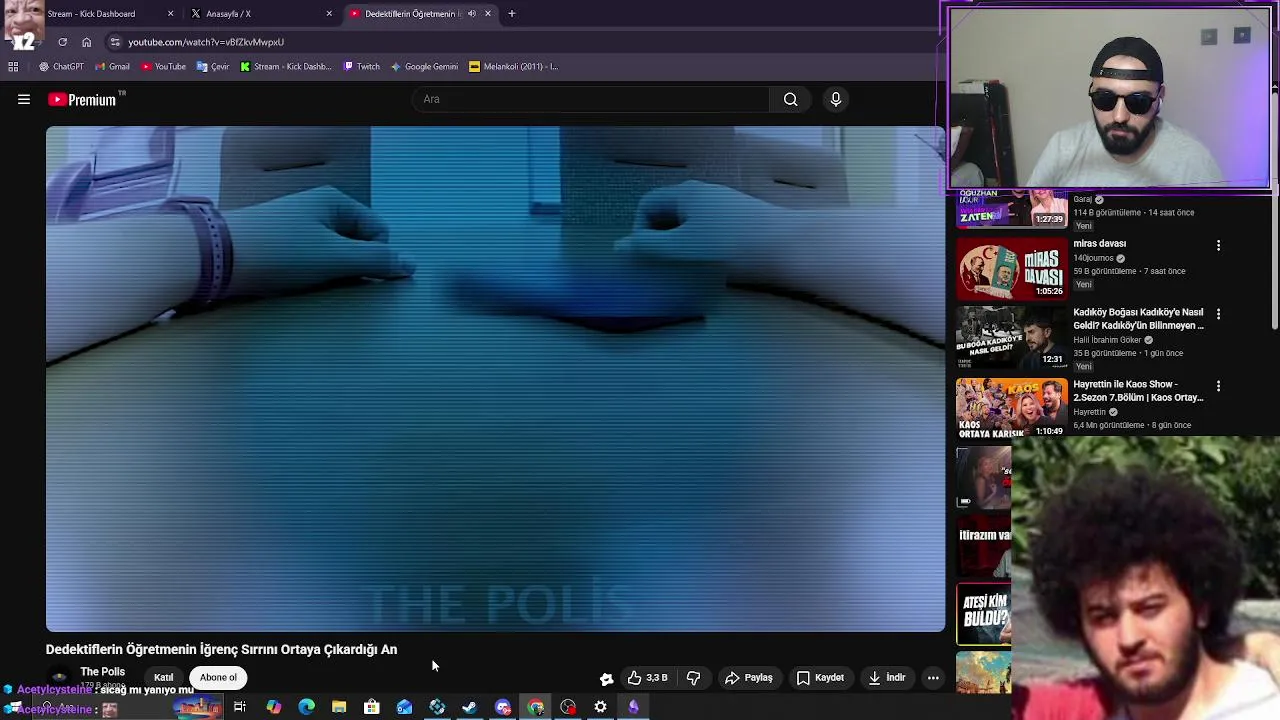Open options for 'miras davası' video
Image resolution: width=1280 pixels, height=720 pixels.
tap(1218, 245)
